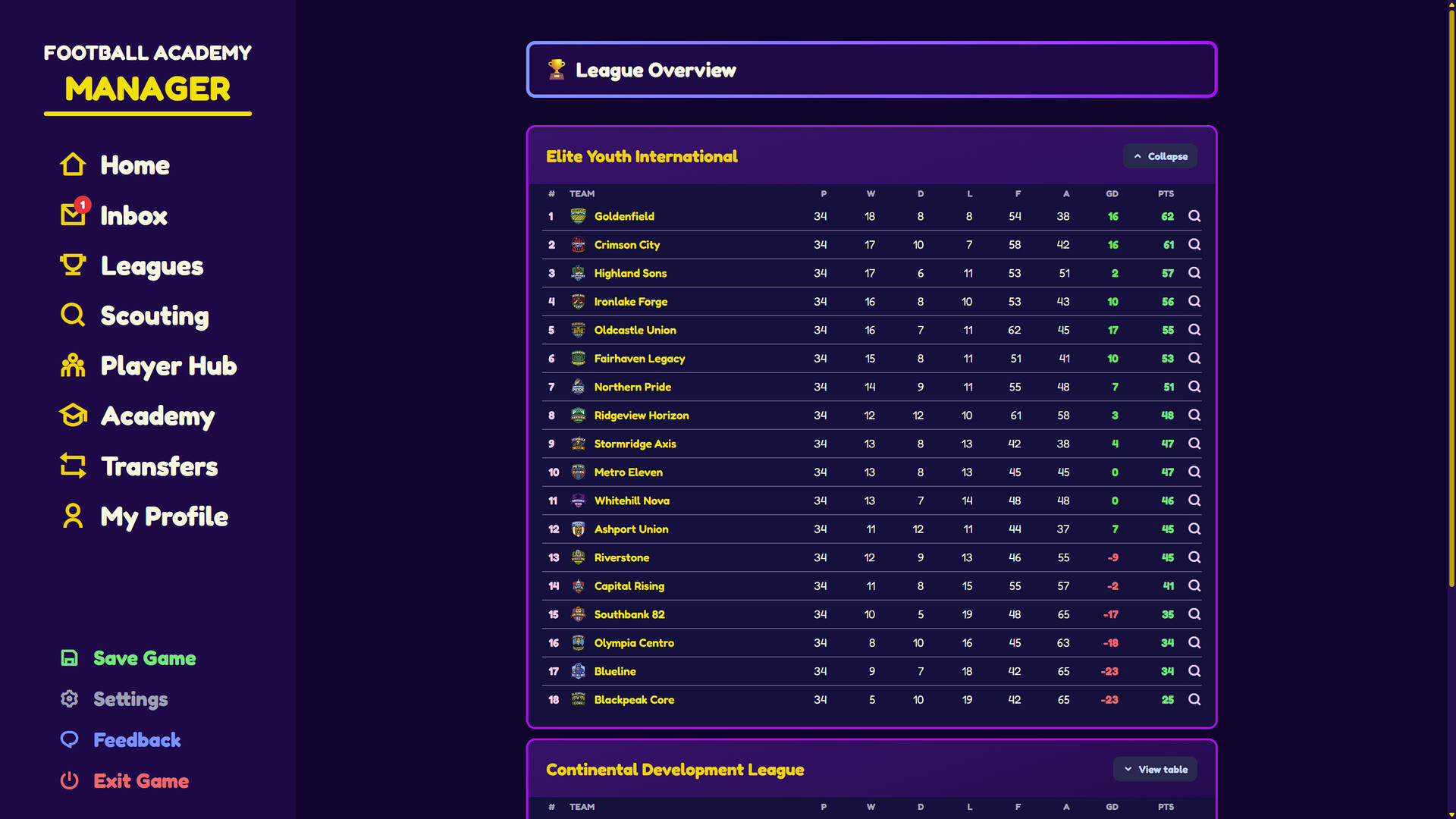Collapse the Elite Youth International table
Screen dimensions: 1456x819
point(1159,156)
